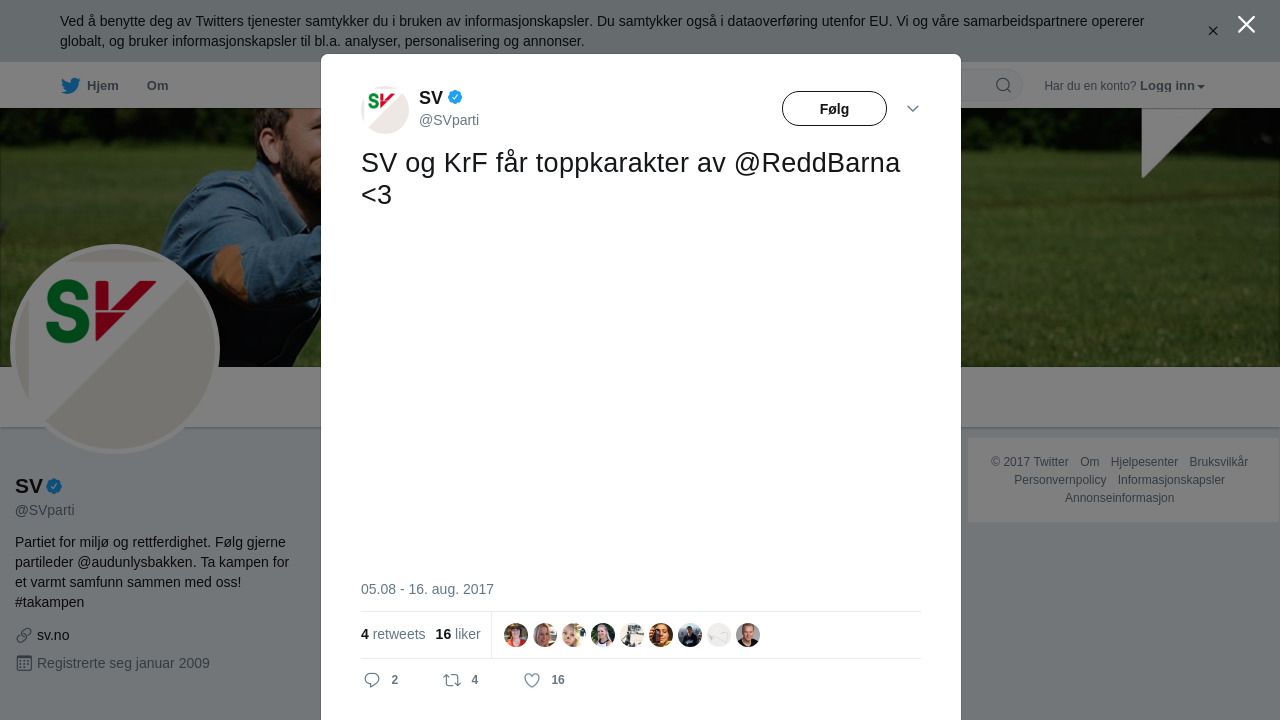Open the sv.no website link
Image resolution: width=1280 pixels, height=720 pixels.
(53, 635)
